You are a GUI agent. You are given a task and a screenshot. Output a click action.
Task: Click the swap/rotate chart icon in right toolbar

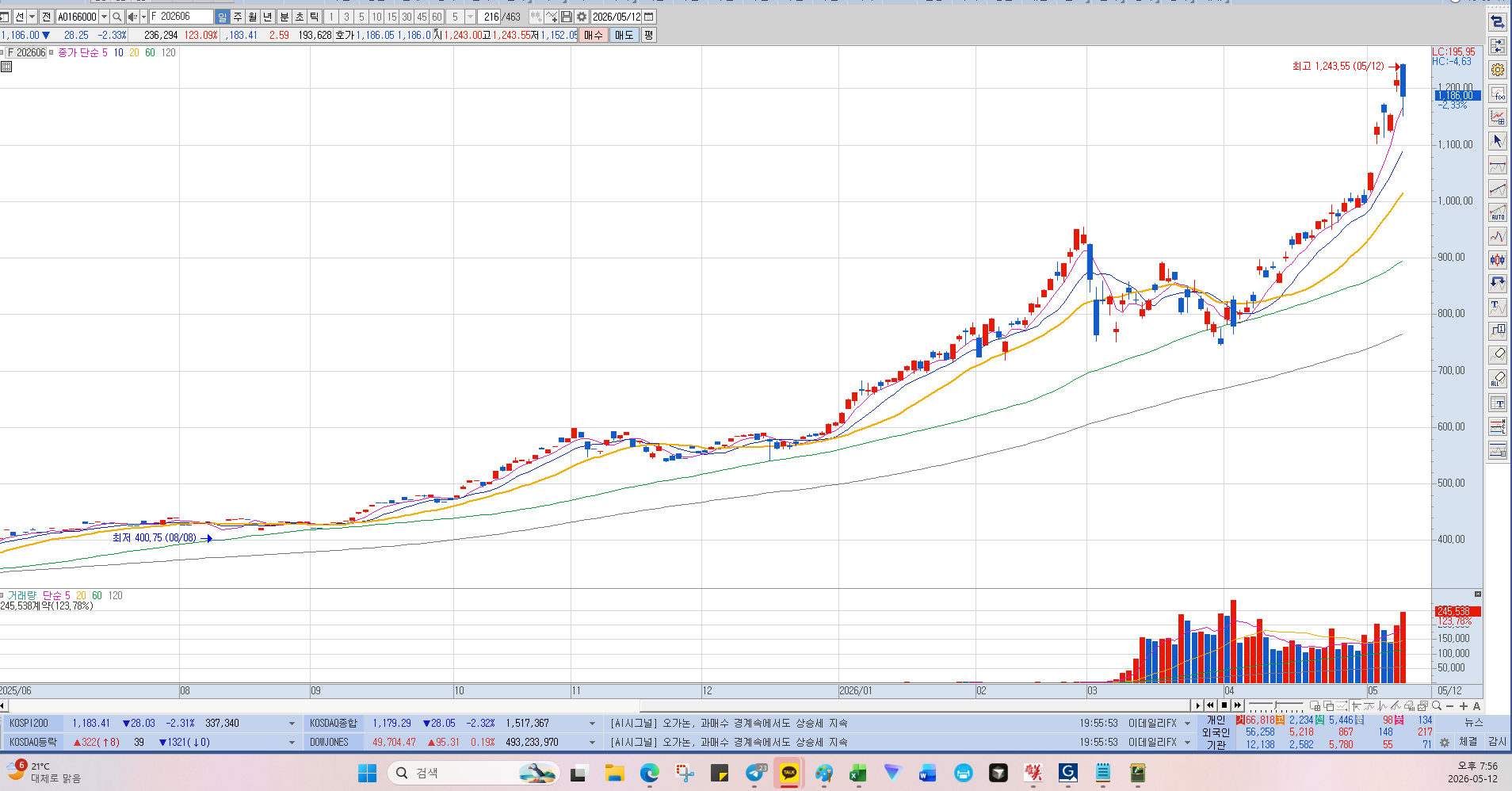[x=1498, y=22]
